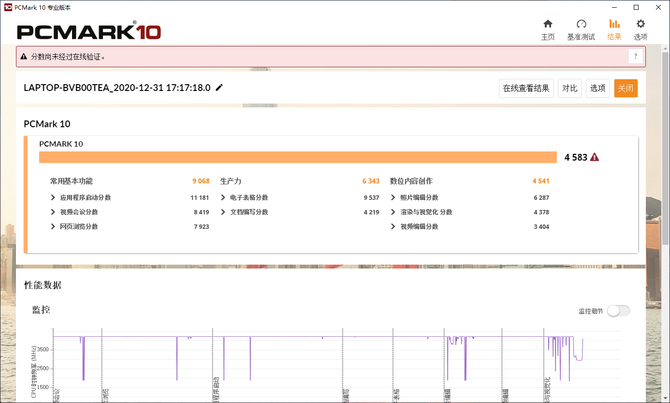Expand 渲染与视觉化分数 row
Screen dimensions: 670x403
pyautogui.click(x=393, y=212)
